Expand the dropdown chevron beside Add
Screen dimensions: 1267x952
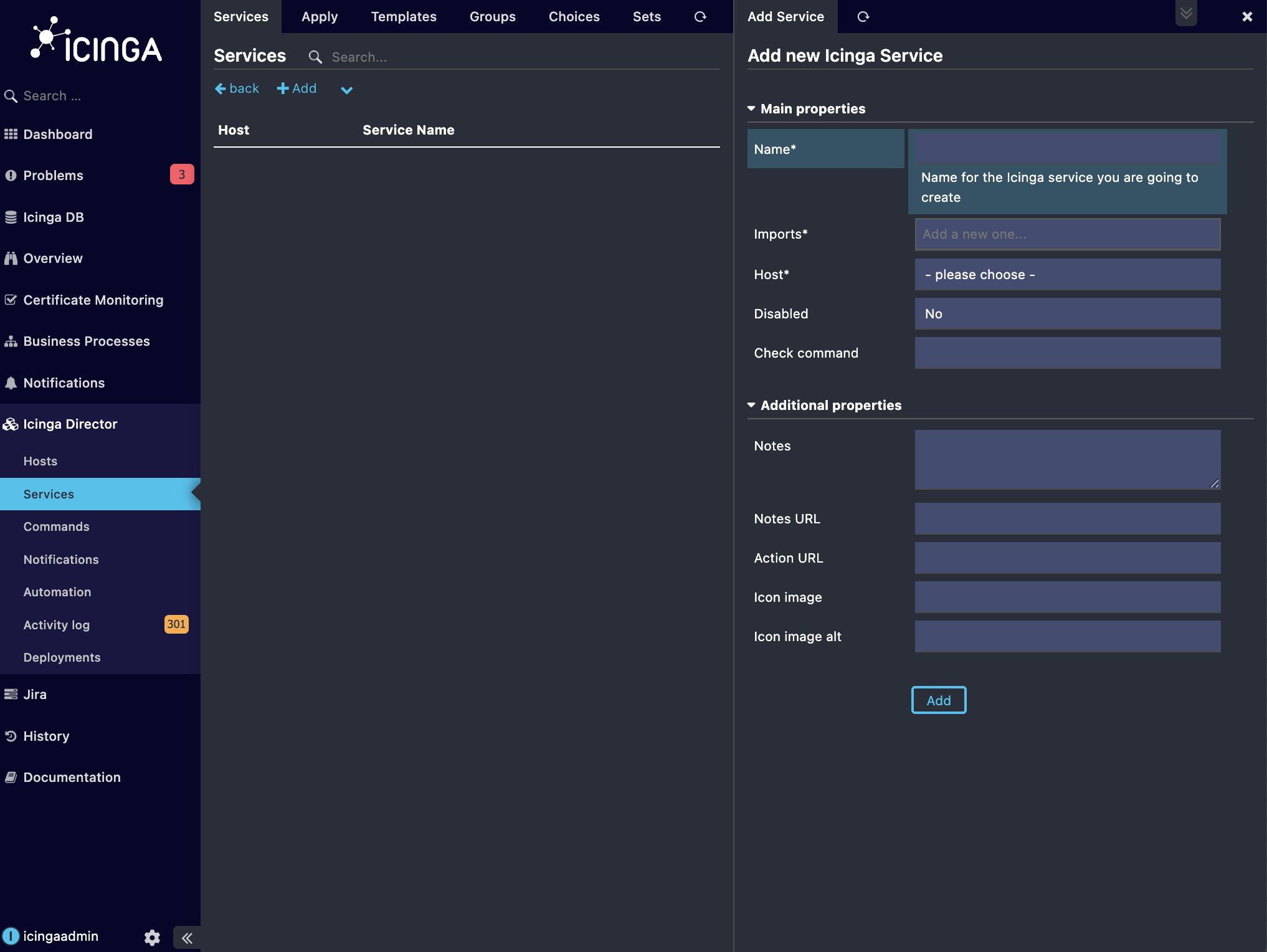coord(347,90)
